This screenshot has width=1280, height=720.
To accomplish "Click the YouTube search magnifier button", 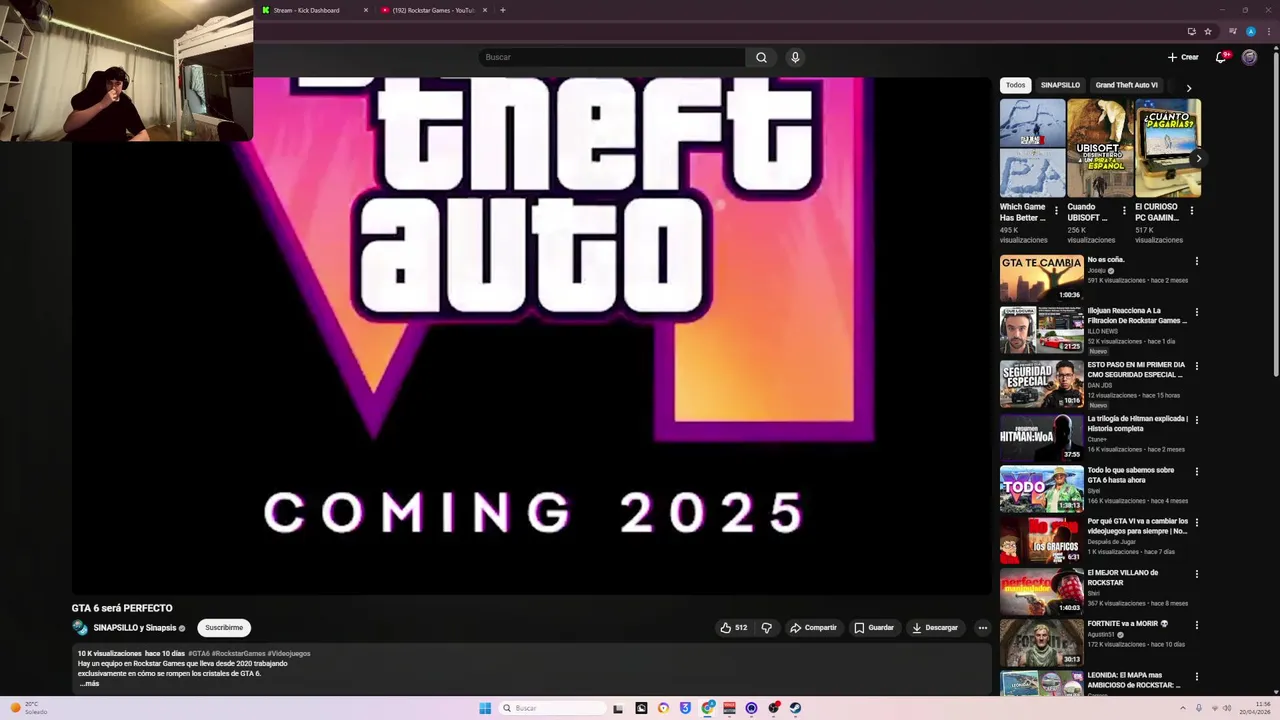I will 761,57.
